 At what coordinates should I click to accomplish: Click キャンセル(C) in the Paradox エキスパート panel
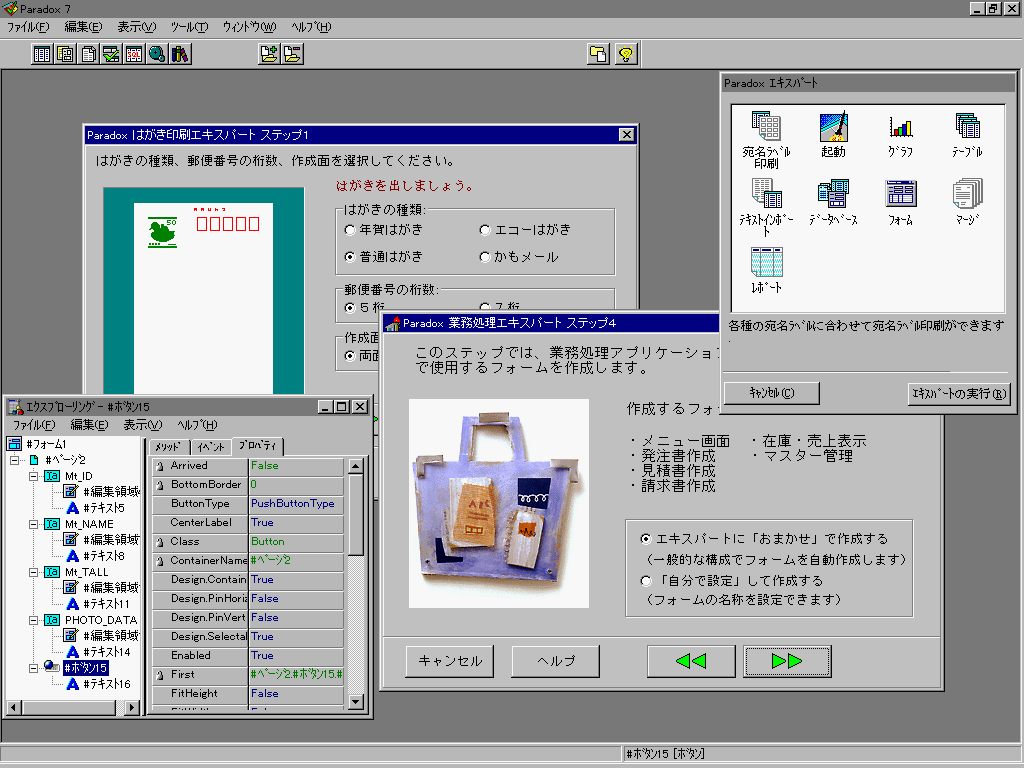pyautogui.click(x=771, y=393)
